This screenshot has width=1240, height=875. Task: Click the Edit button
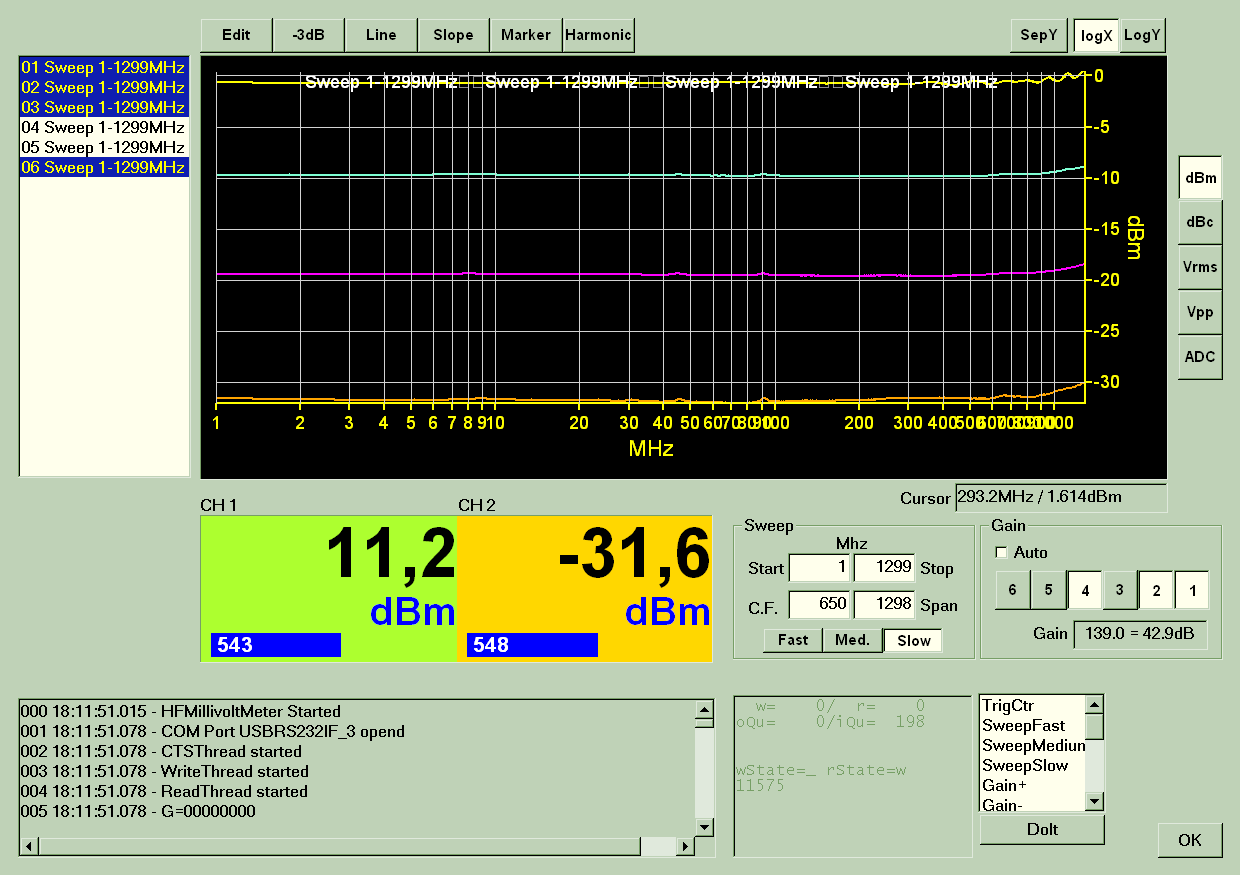236,35
